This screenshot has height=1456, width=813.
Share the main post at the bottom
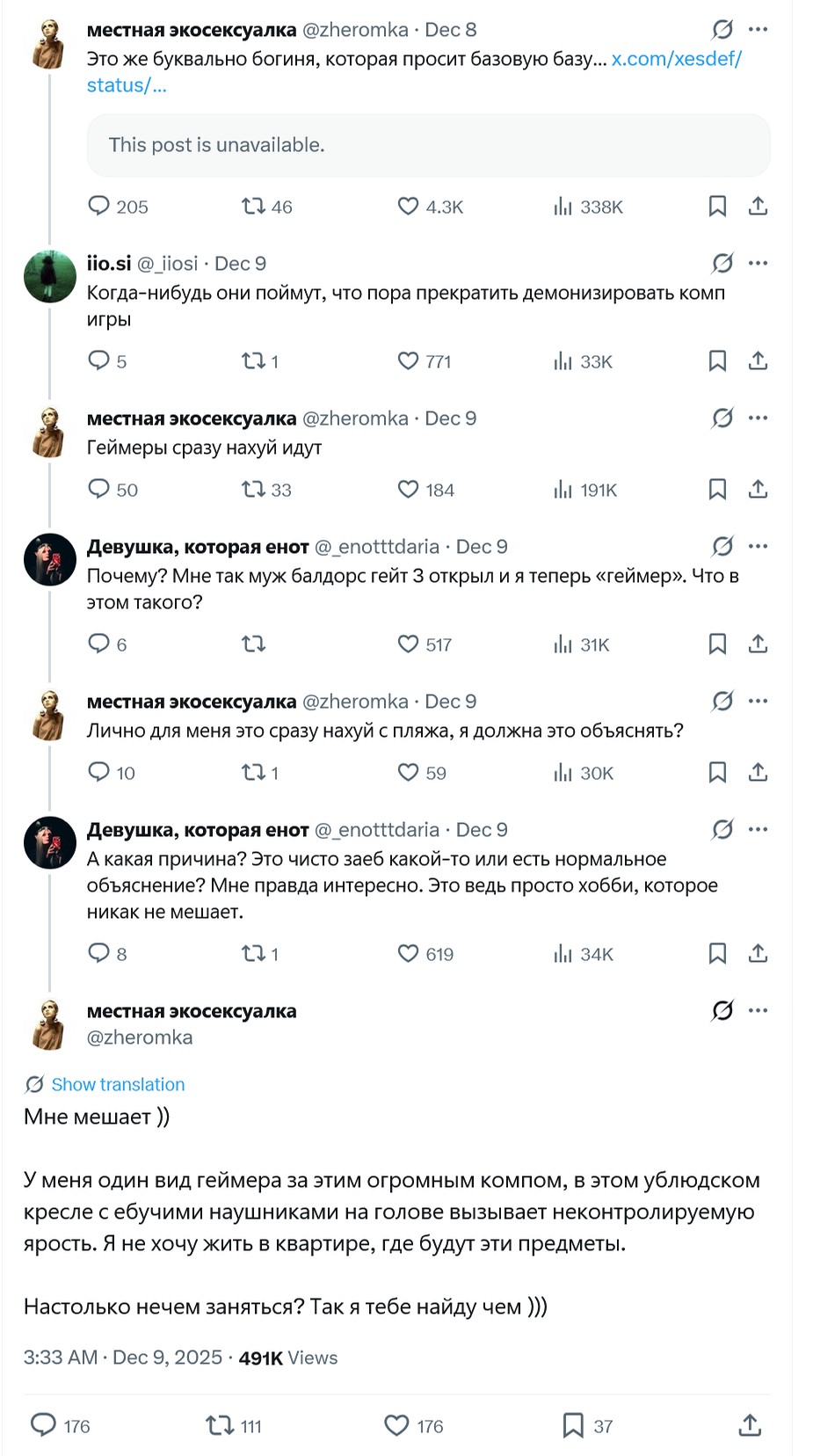tap(750, 1425)
